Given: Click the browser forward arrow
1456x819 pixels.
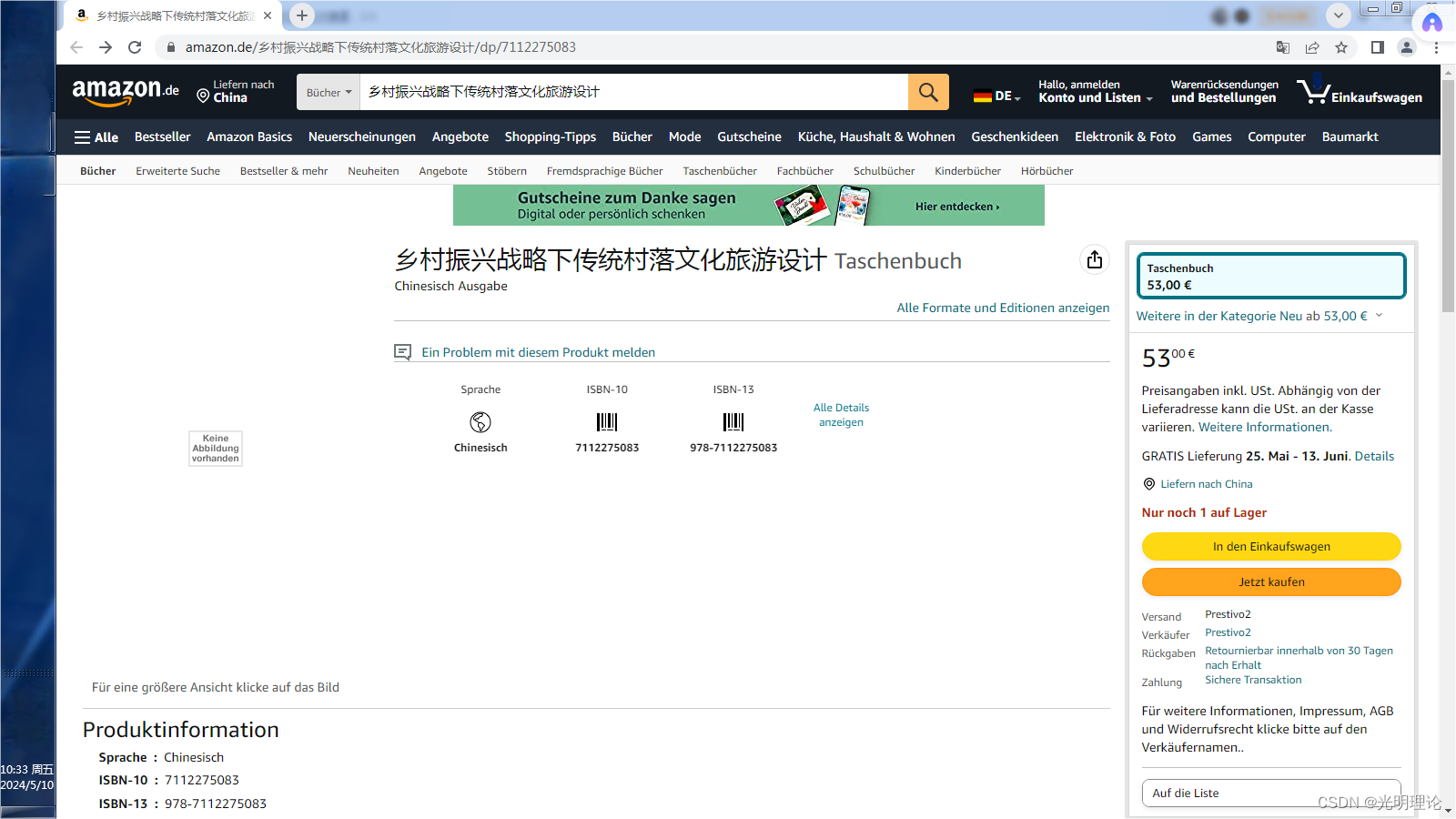Looking at the screenshot, I should pyautogui.click(x=106, y=47).
